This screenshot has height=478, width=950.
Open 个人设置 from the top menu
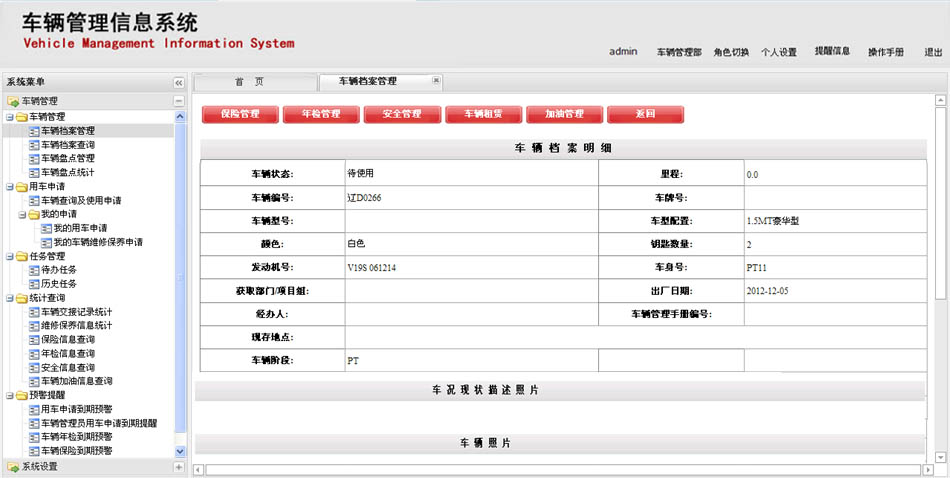(779, 52)
